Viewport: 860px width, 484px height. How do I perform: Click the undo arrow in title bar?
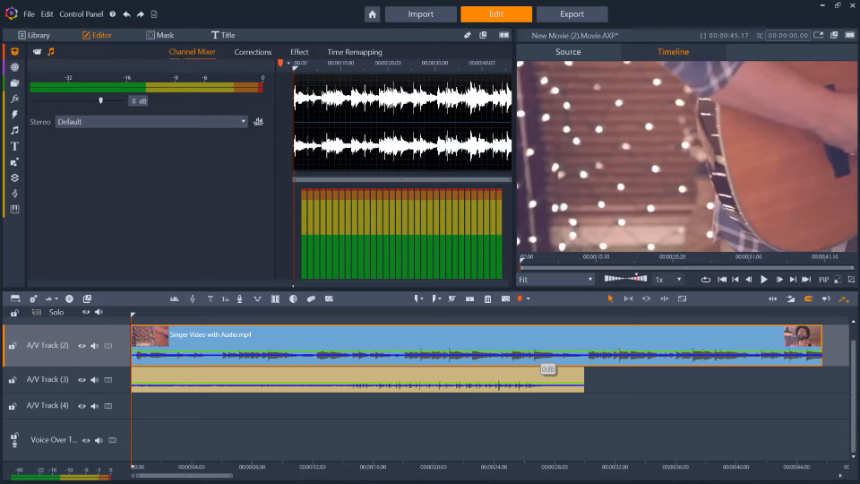click(127, 14)
